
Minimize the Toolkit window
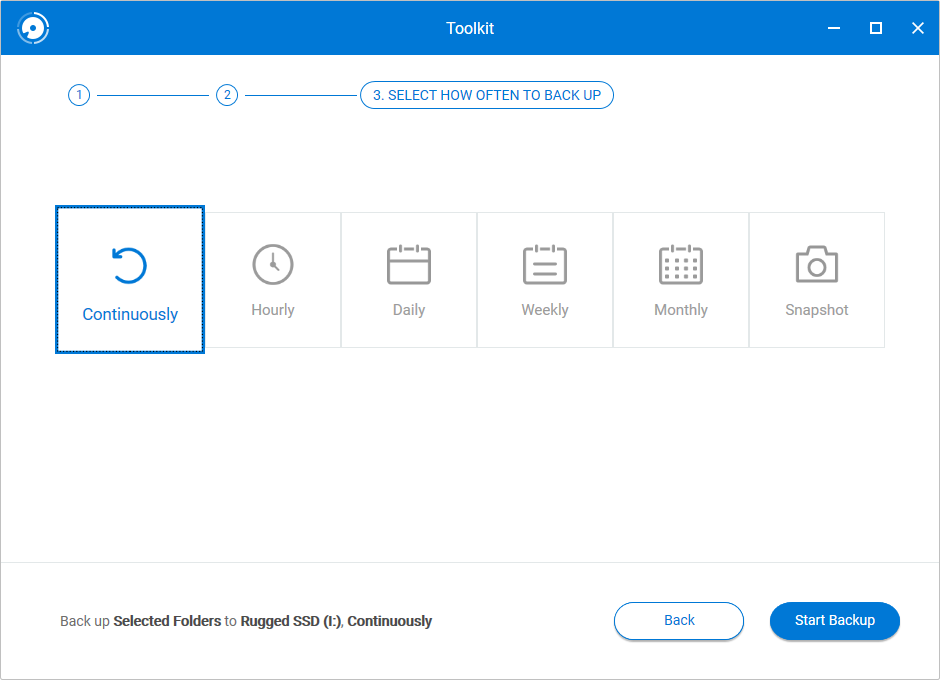click(834, 28)
